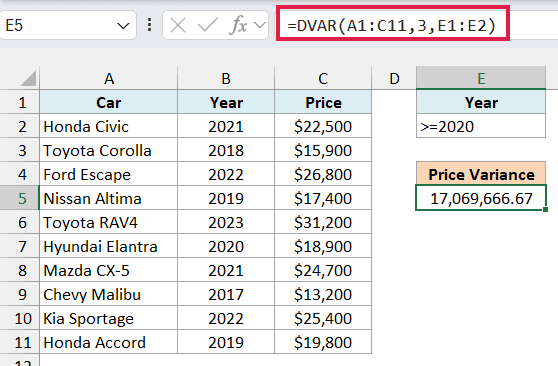Select row 2 header
The image size is (558, 366).
coord(20,126)
